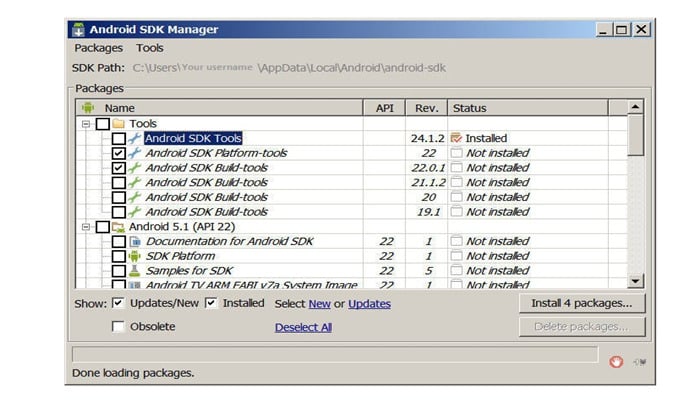
Task: Click the red stop icon near the progress bar
Action: 616,362
